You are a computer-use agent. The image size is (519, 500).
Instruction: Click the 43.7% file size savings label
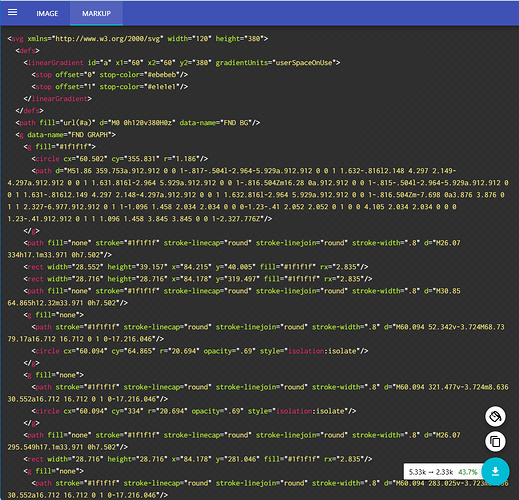(468, 472)
